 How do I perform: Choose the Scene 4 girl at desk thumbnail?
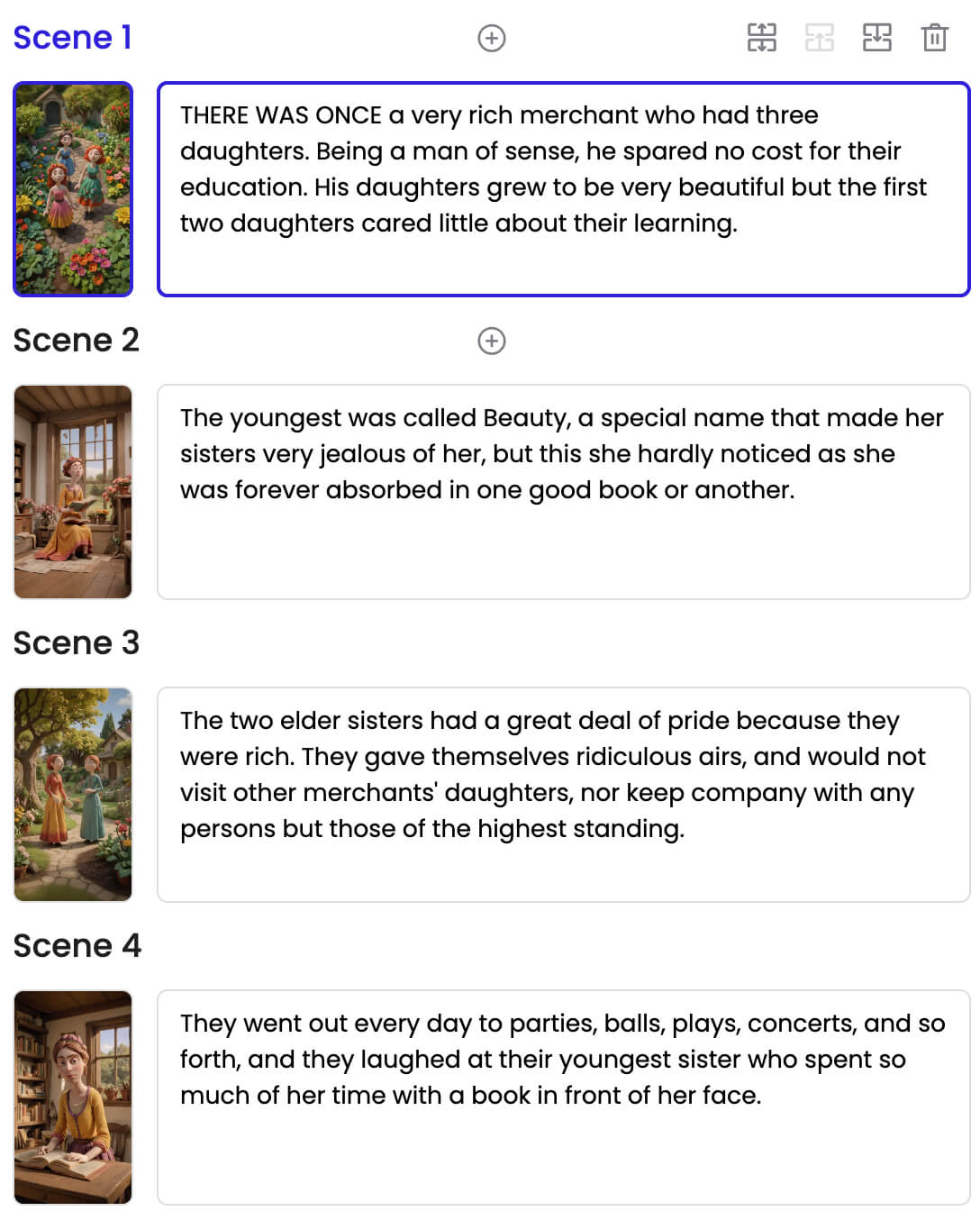pyautogui.click(x=73, y=1097)
